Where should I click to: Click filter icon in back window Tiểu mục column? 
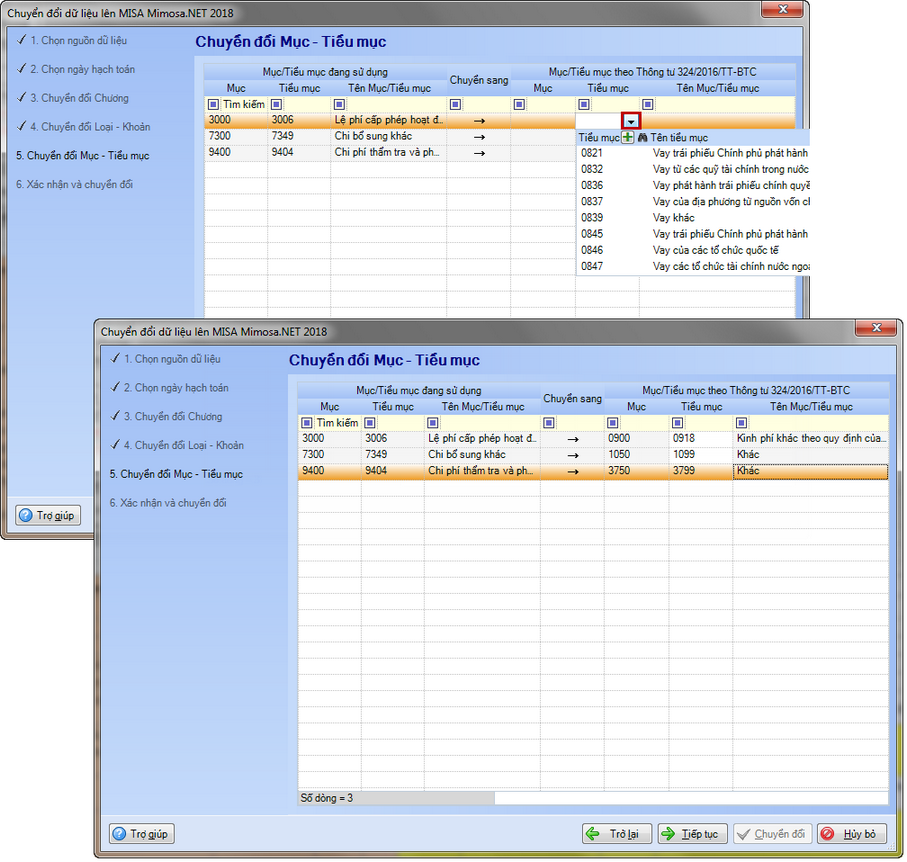(276, 104)
